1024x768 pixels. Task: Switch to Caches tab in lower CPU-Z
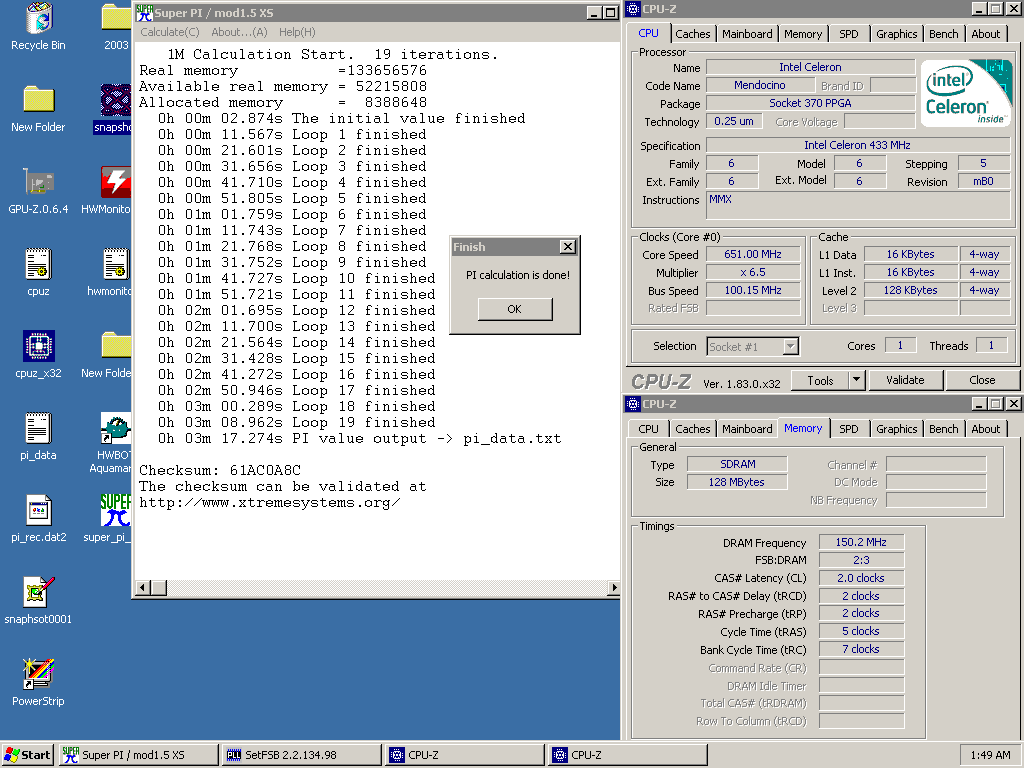click(x=692, y=429)
